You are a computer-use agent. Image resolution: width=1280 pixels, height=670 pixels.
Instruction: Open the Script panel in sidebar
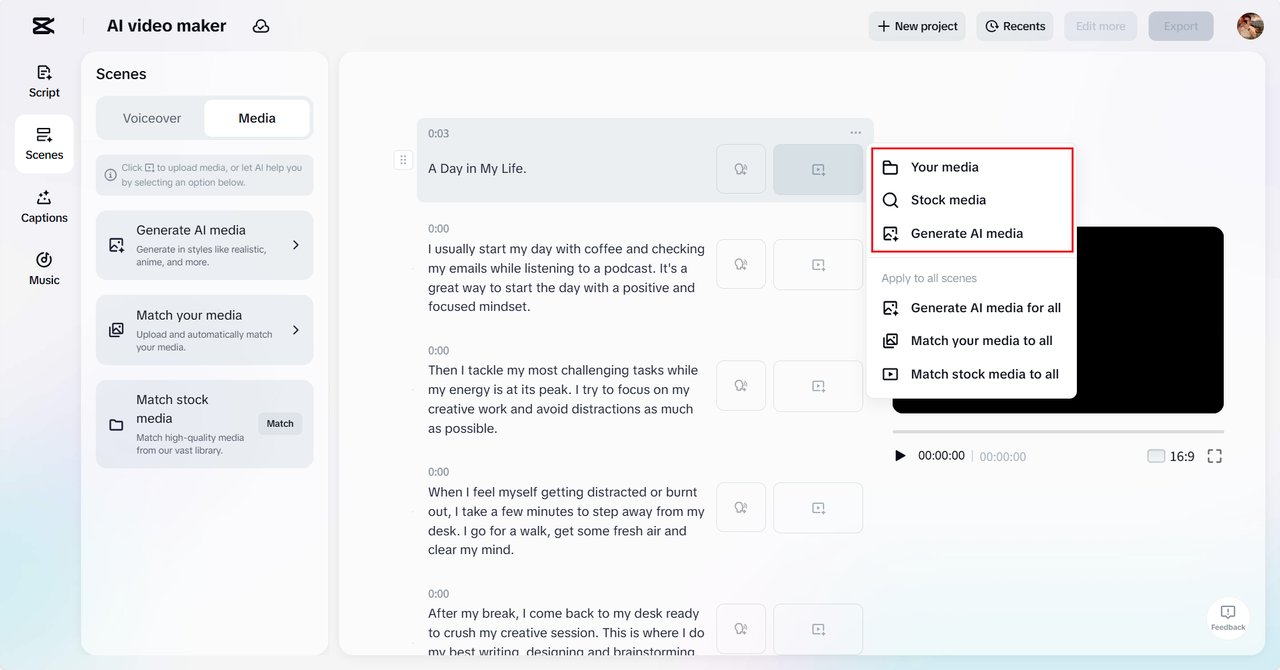tap(44, 81)
